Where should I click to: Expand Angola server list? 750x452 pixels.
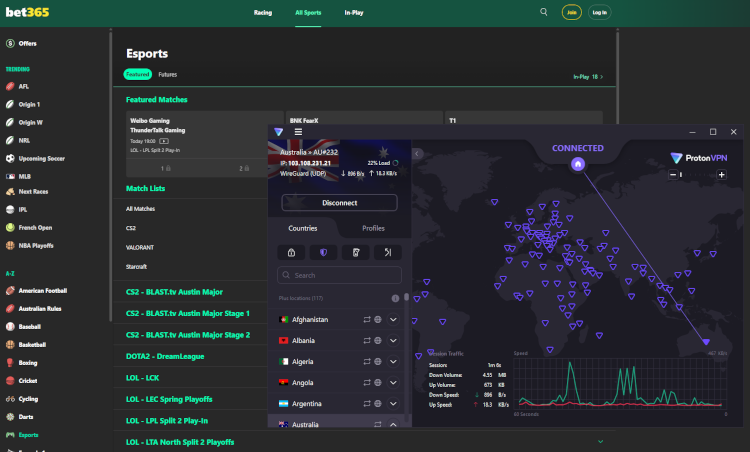[x=393, y=383]
